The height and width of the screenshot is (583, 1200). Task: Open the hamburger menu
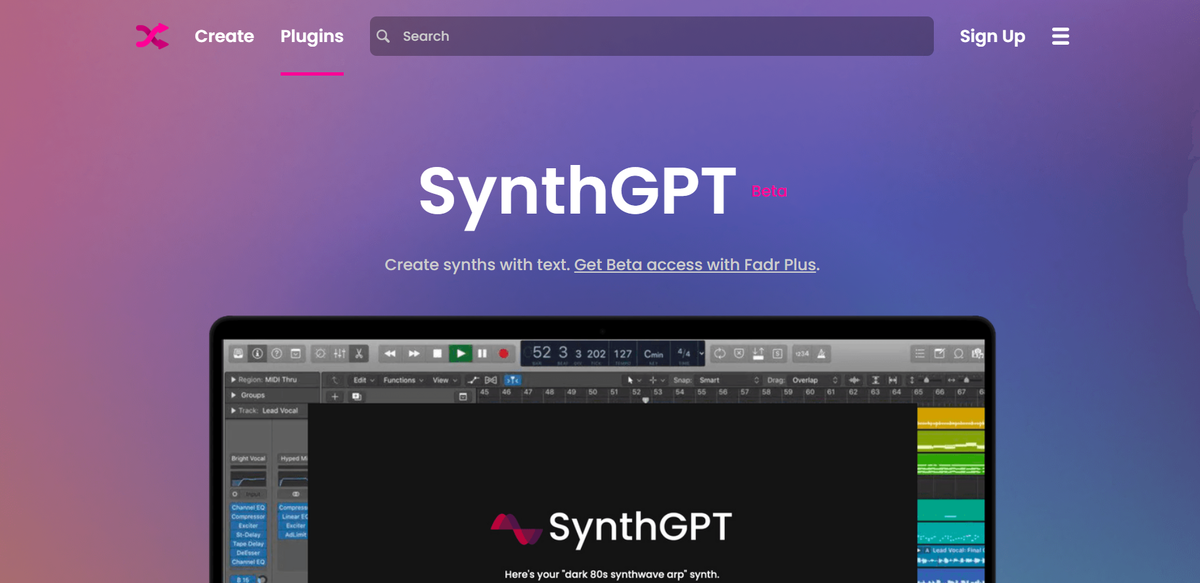pyautogui.click(x=1061, y=36)
